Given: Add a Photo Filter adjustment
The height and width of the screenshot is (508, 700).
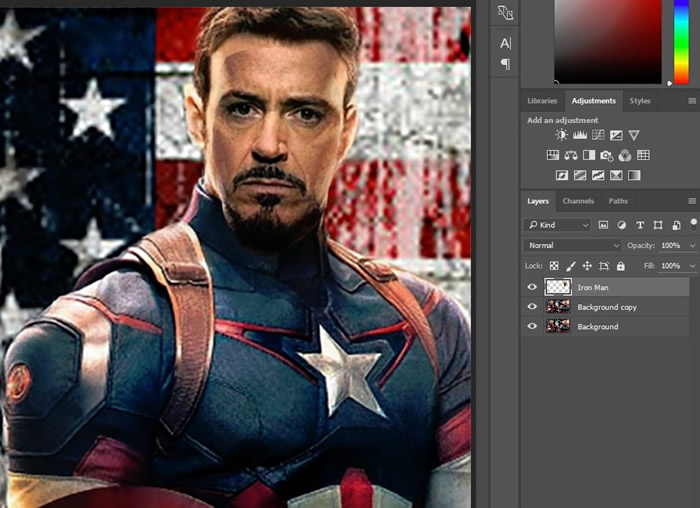Looking at the screenshot, I should click(607, 155).
